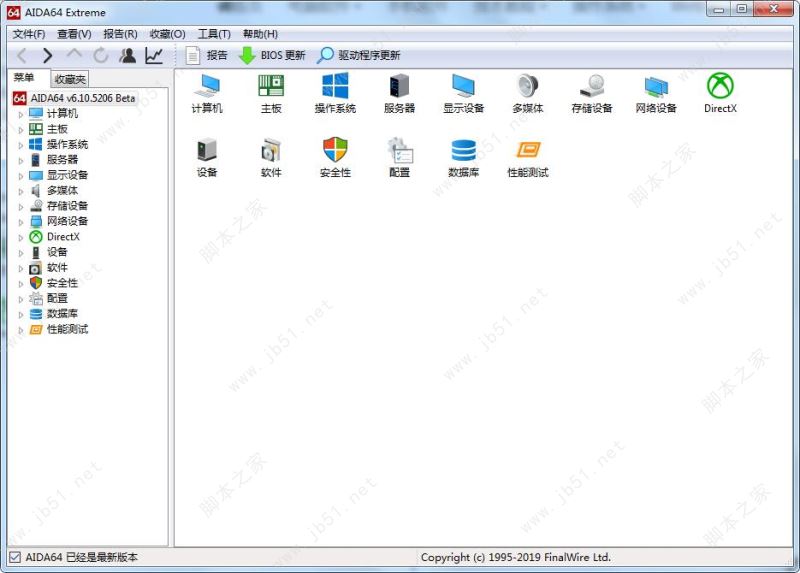Viewport: 800px width, 573px height.
Task: Click the user silhouette toolbar icon
Action: coord(128,55)
